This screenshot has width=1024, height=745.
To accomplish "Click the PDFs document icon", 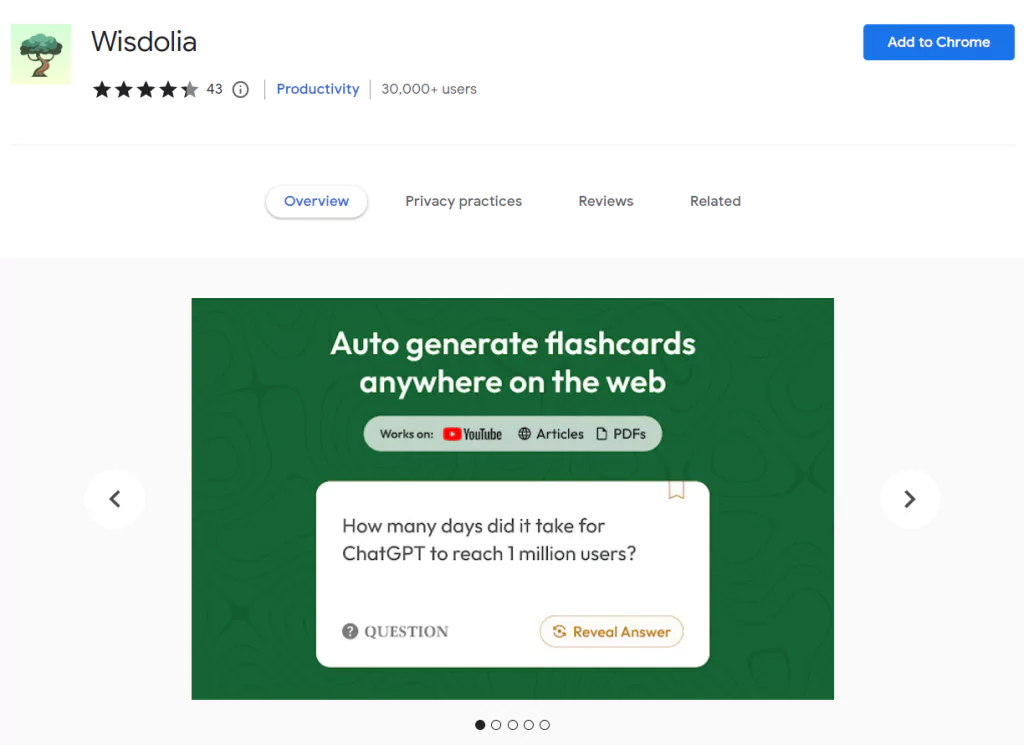I will (601, 434).
